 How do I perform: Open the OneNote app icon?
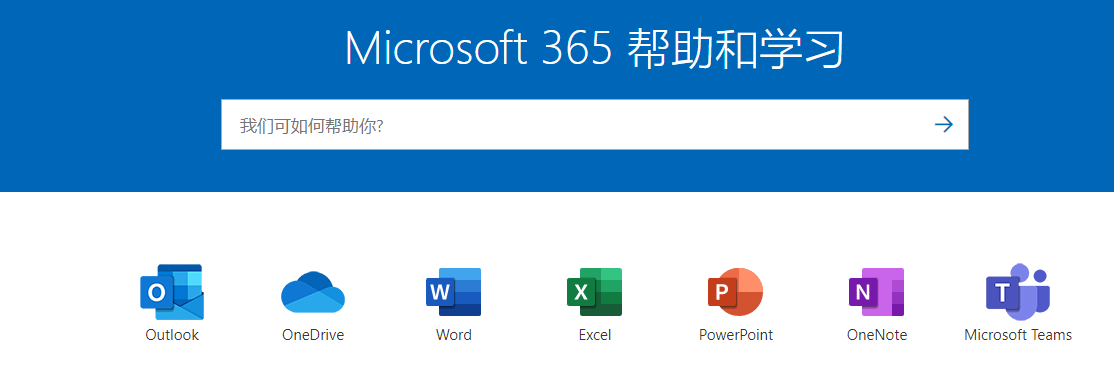(x=877, y=292)
